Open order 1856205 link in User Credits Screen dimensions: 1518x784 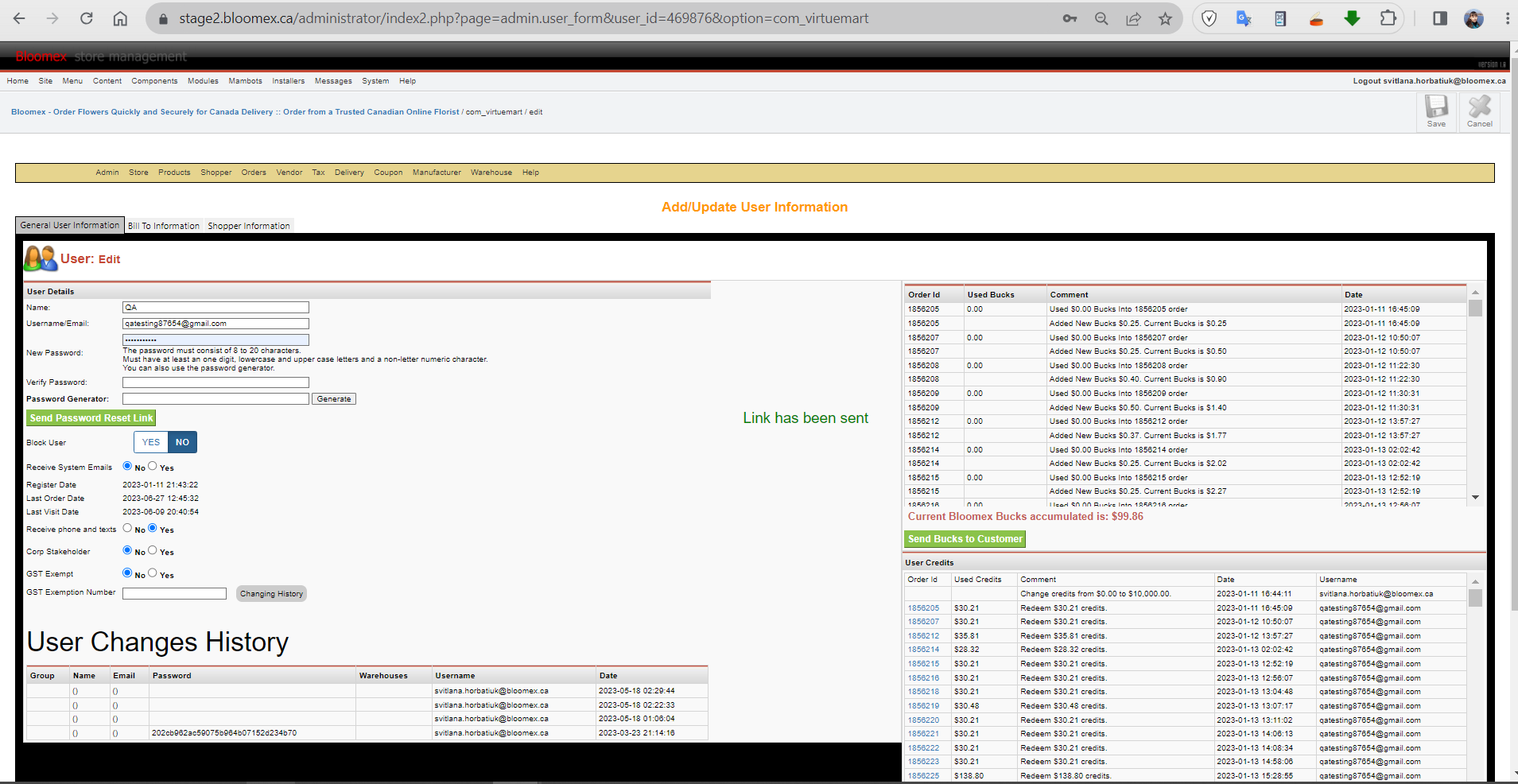923,608
